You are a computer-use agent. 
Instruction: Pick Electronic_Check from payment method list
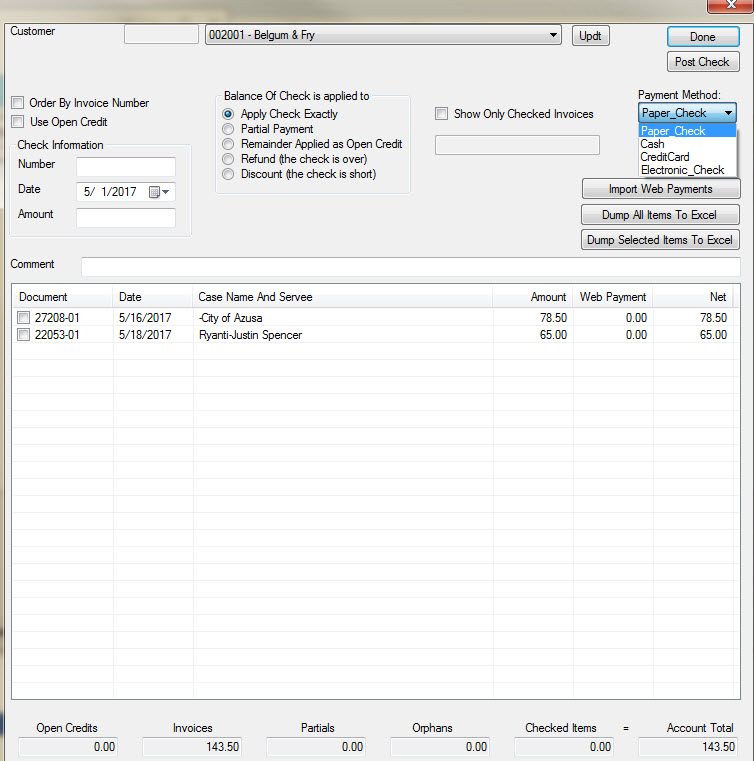pos(688,170)
